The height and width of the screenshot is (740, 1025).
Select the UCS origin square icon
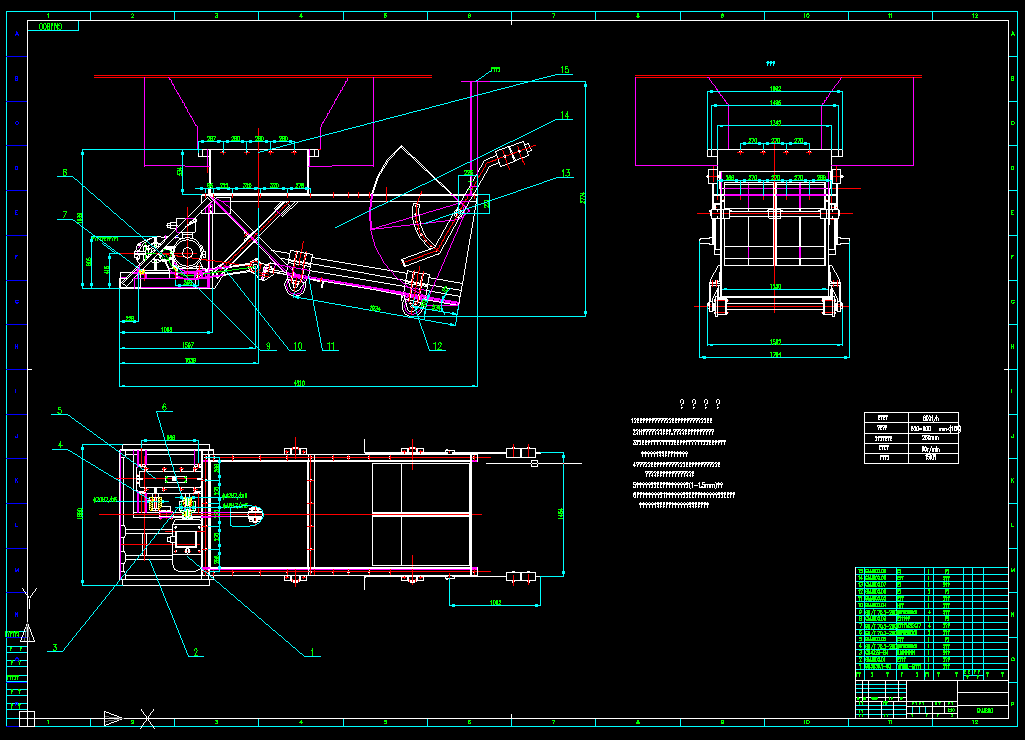pos(27,719)
